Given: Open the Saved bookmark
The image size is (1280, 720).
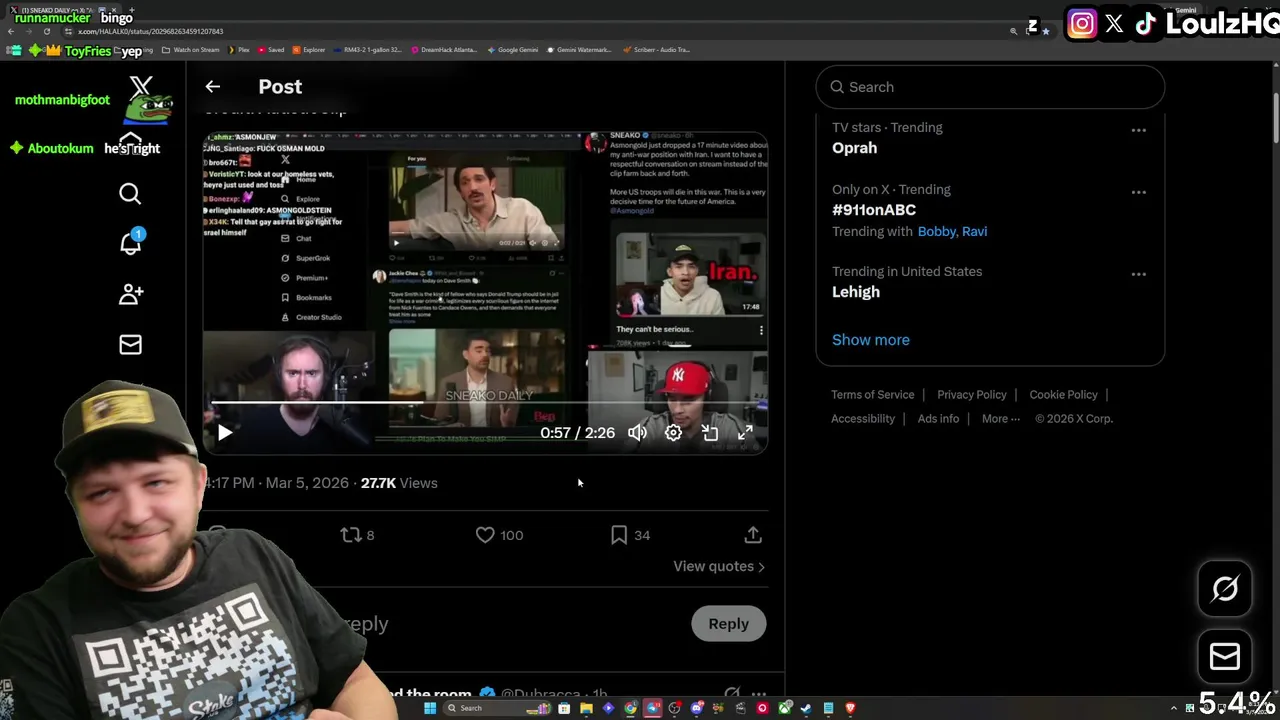Looking at the screenshot, I should 271,50.
